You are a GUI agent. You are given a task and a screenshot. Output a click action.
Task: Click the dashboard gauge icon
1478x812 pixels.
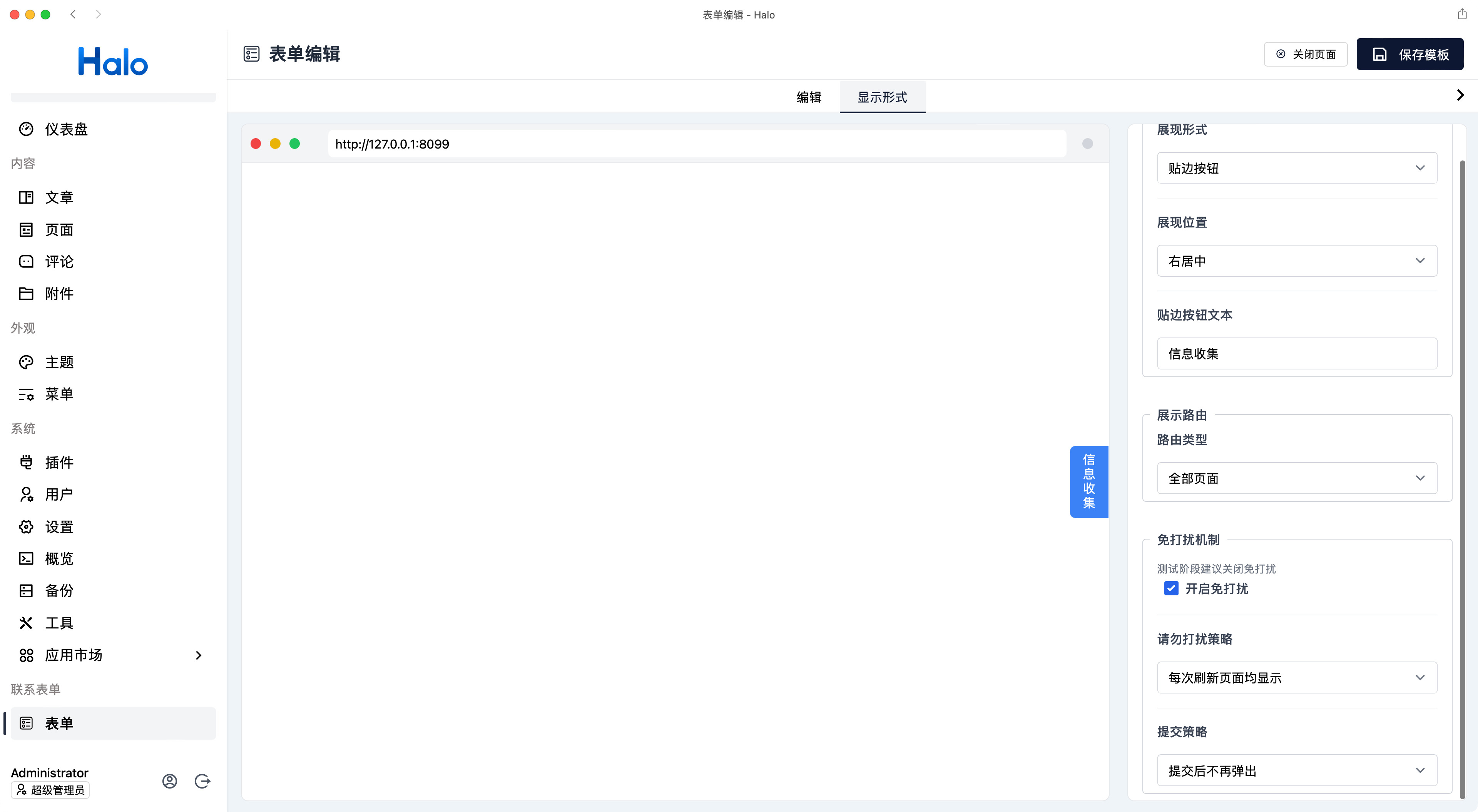pos(26,129)
